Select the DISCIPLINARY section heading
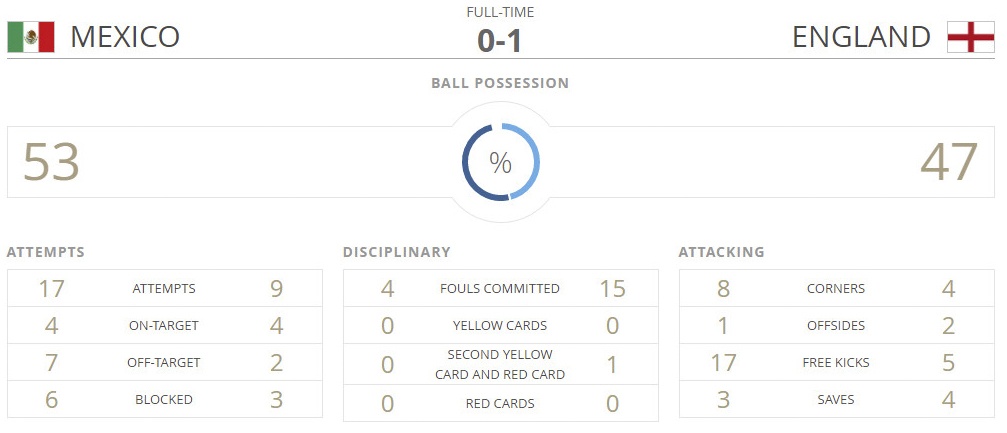The image size is (1007, 433). (396, 252)
